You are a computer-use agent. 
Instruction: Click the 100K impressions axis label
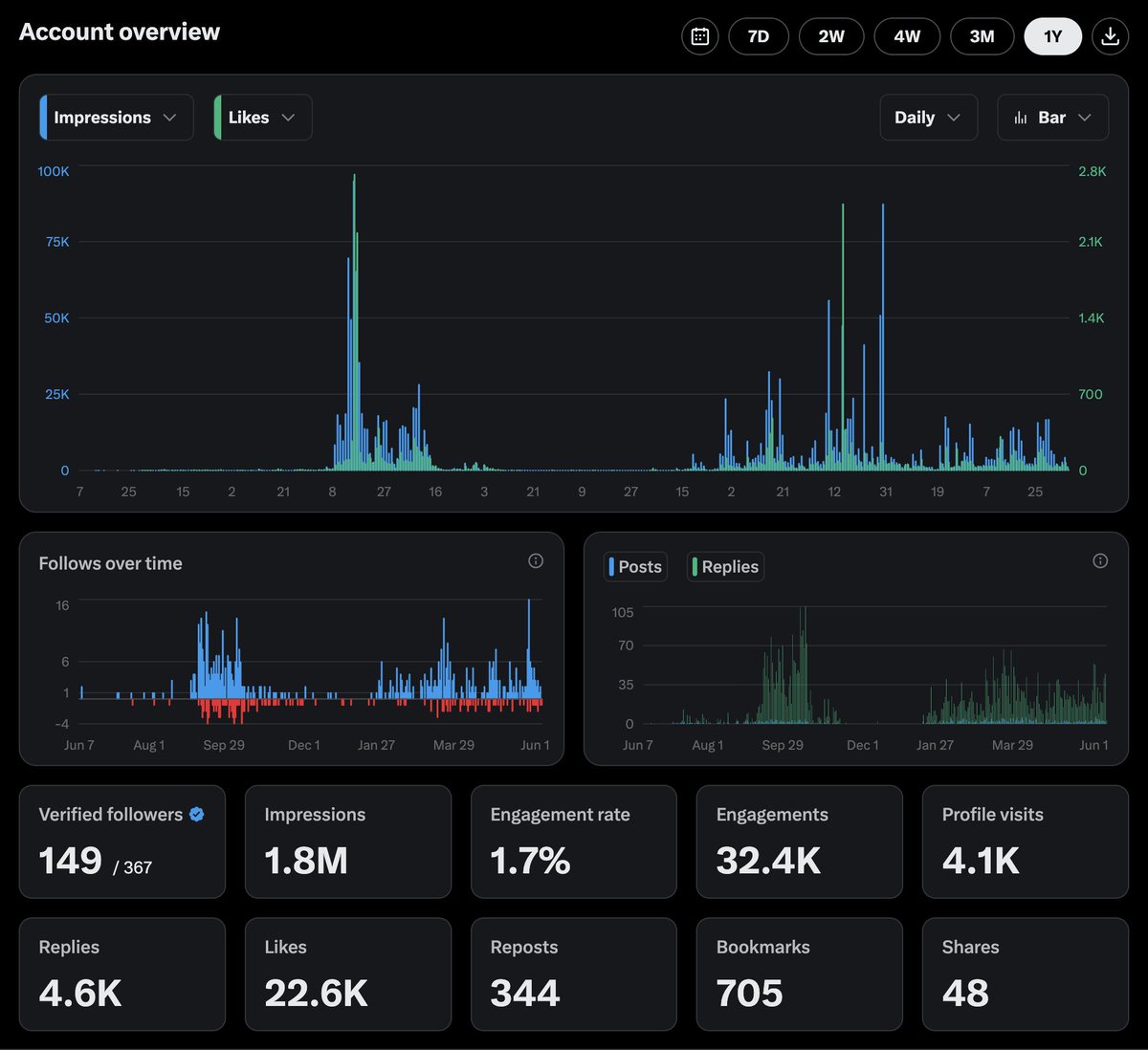point(54,171)
